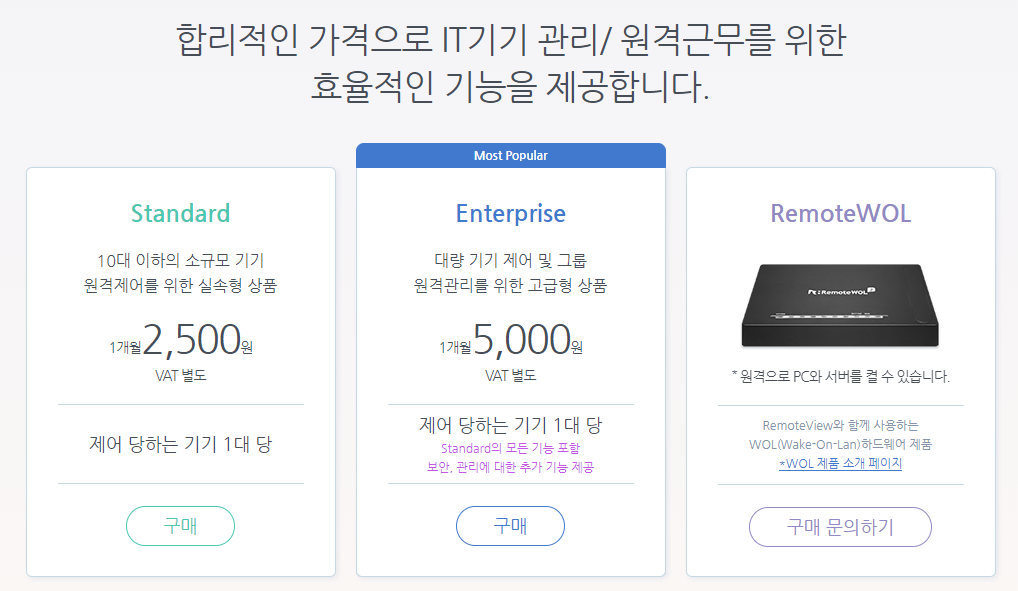This screenshot has width=1018, height=591.
Task: Click the Enterprise description about 대량 기기 제어
Action: pos(510,273)
